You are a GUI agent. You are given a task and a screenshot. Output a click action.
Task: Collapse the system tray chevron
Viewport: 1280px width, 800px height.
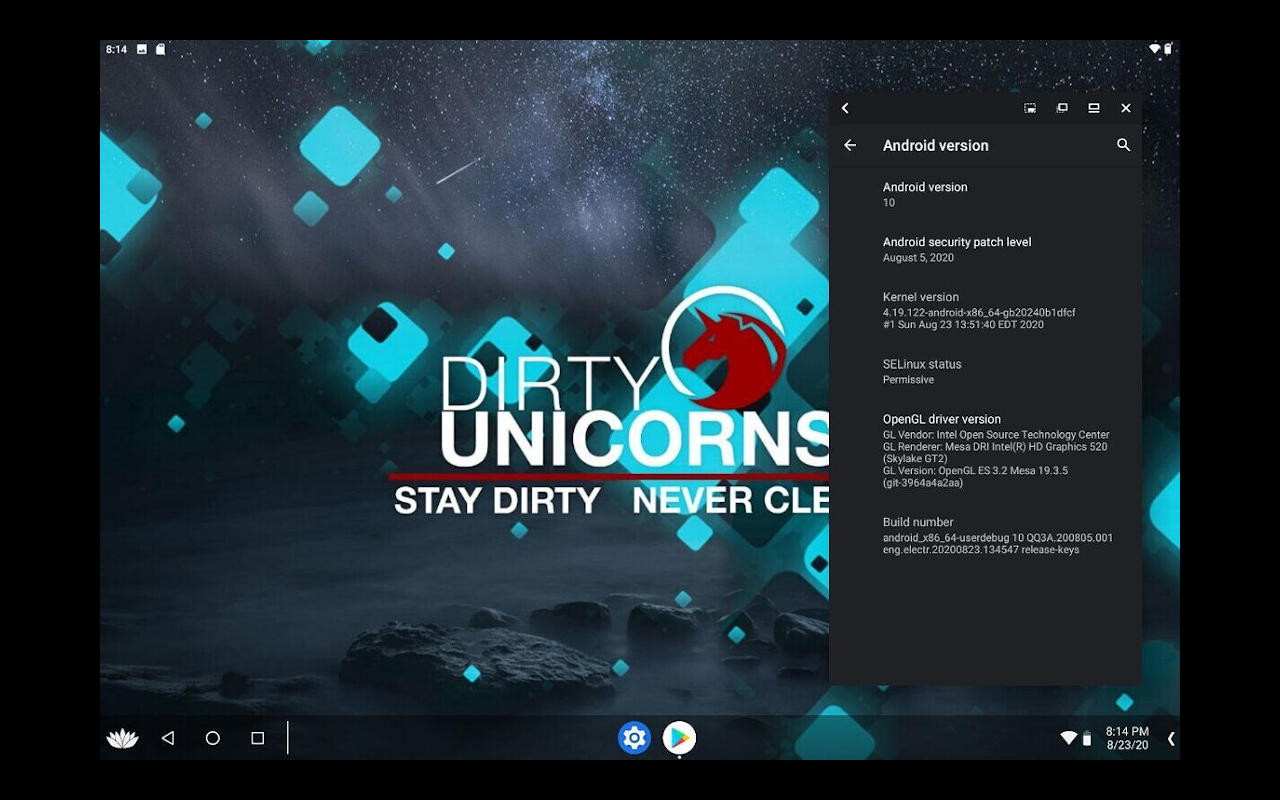pyautogui.click(x=1170, y=738)
